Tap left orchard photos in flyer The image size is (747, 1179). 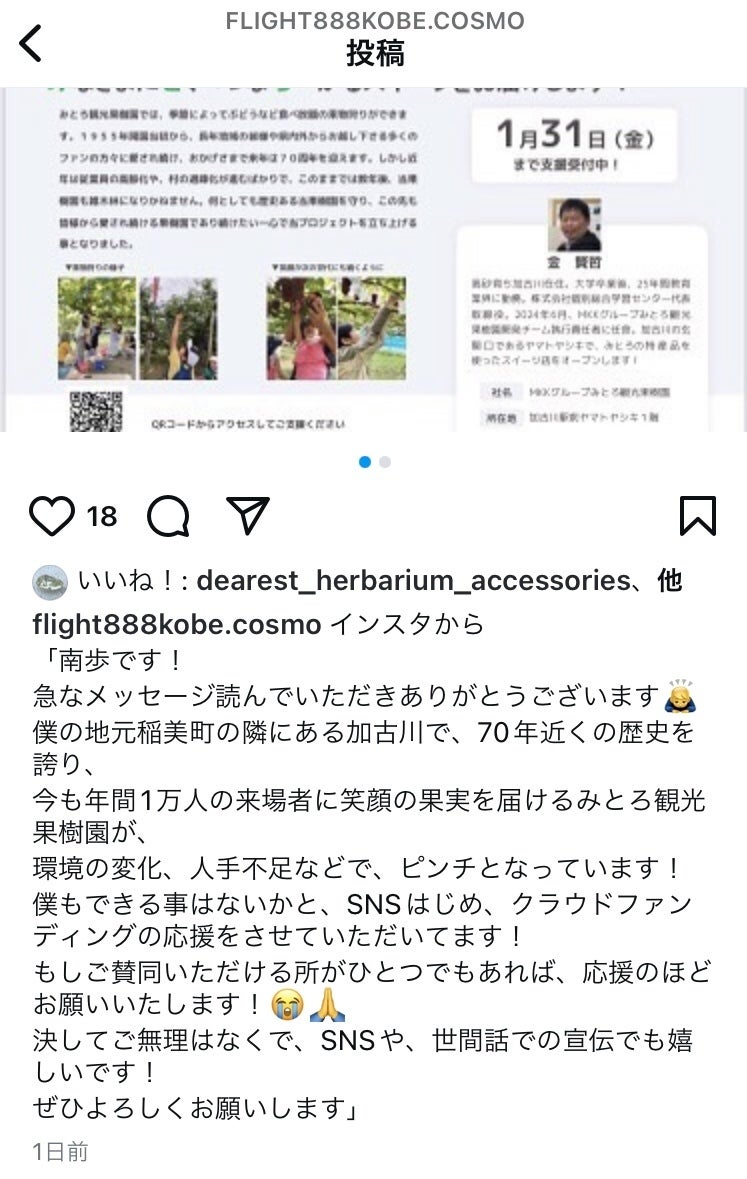138,329
